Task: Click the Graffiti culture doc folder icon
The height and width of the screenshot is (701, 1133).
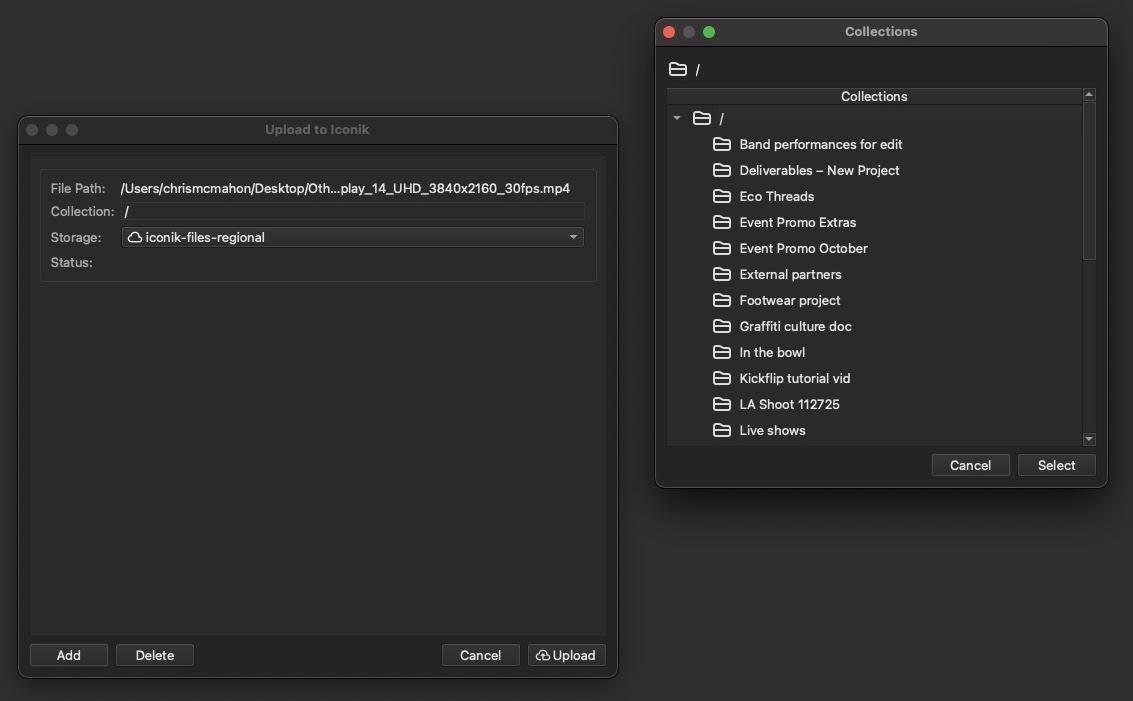Action: click(x=722, y=326)
